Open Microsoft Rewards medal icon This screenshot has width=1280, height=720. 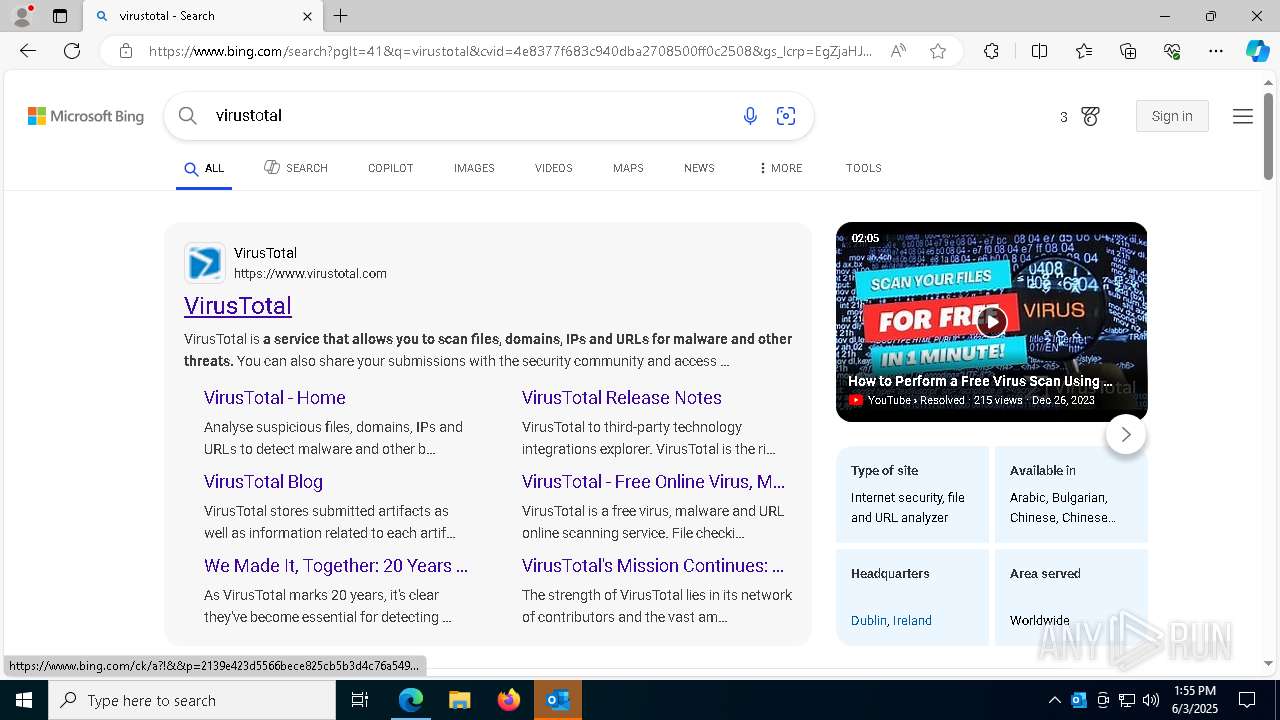[x=1091, y=116]
